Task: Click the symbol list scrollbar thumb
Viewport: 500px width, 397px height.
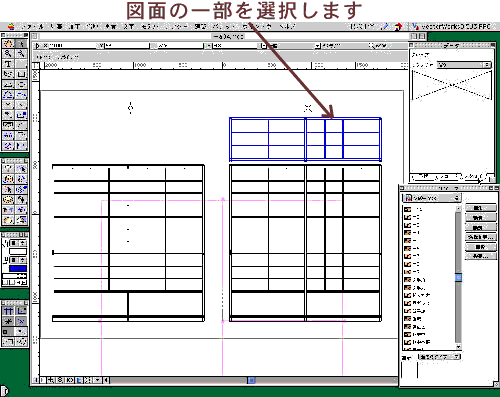Action: point(459,277)
